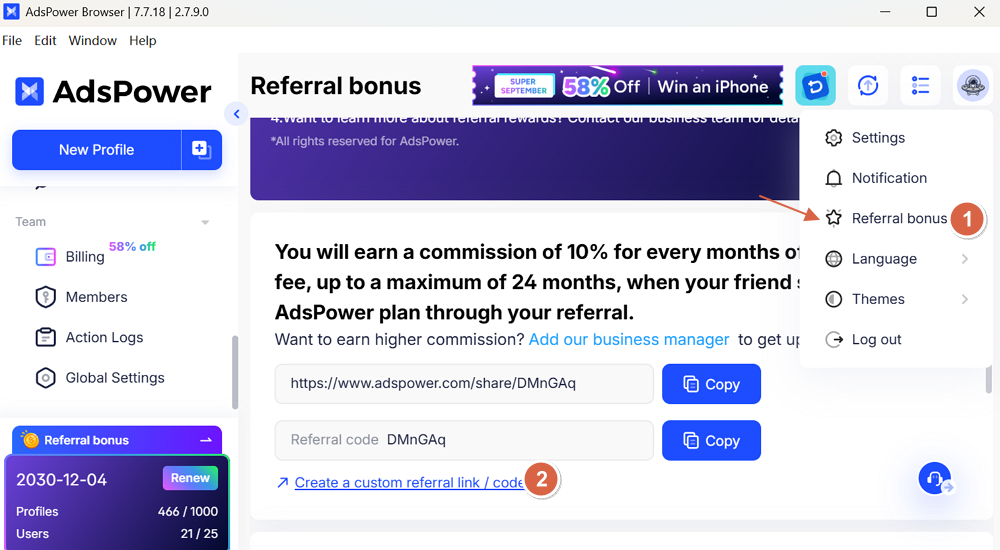
Task: Open the customer support chat bubble
Action: click(935, 479)
